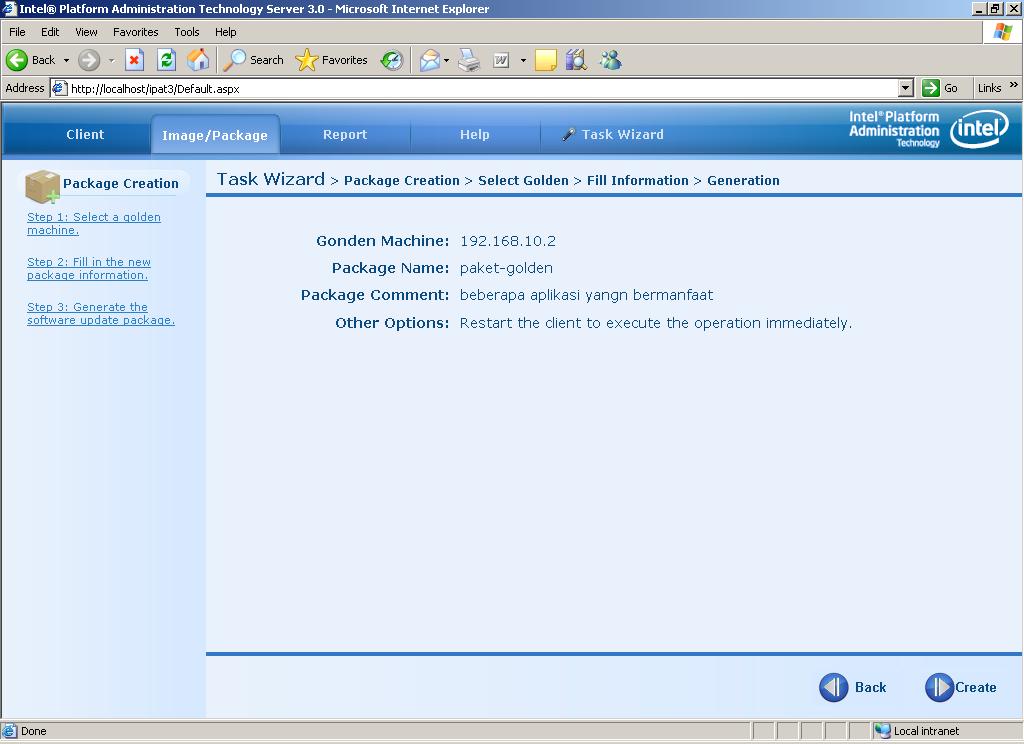Open the Favorites star button
This screenshot has height=744, width=1024.
pyautogui.click(x=331, y=60)
